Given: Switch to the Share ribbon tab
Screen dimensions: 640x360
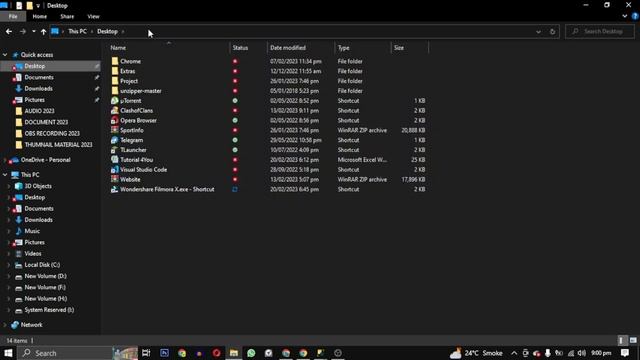Looking at the screenshot, I should coord(67,16).
